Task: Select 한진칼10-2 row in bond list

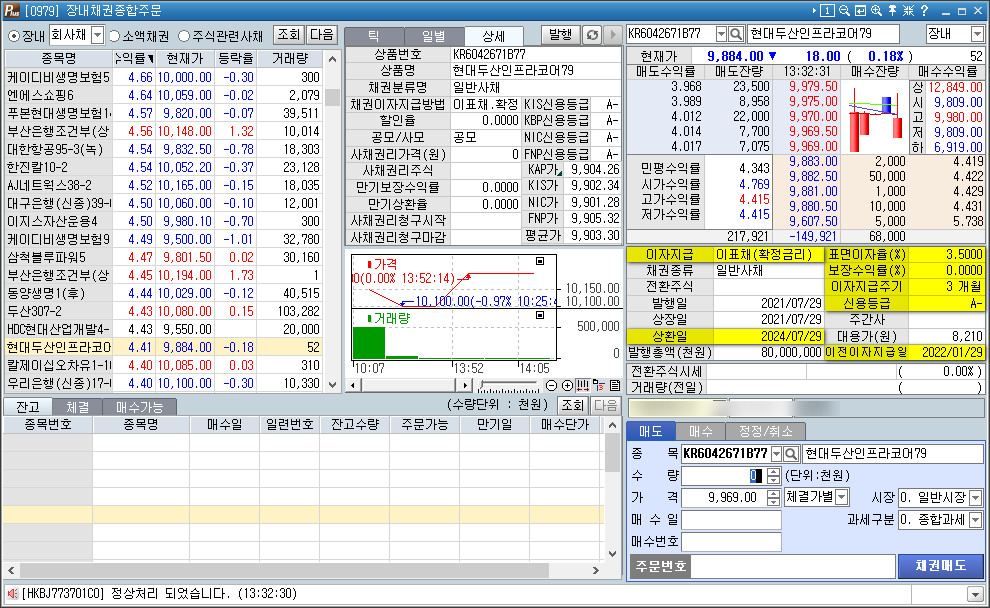Action: (164, 167)
